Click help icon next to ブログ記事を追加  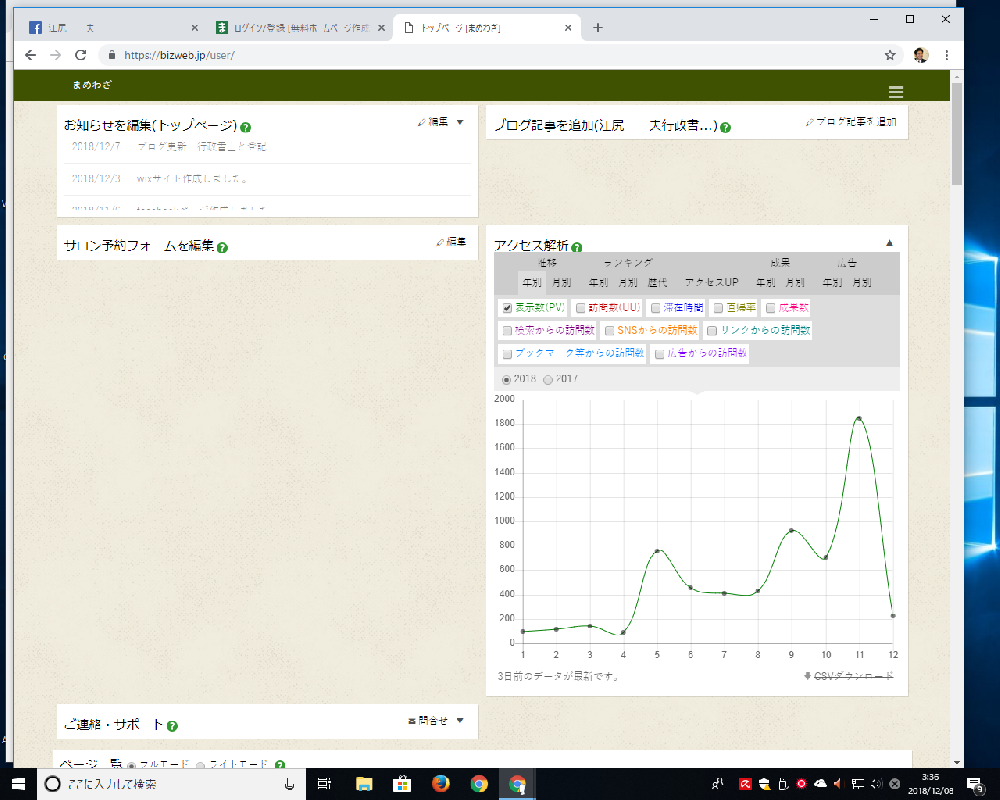coord(725,128)
